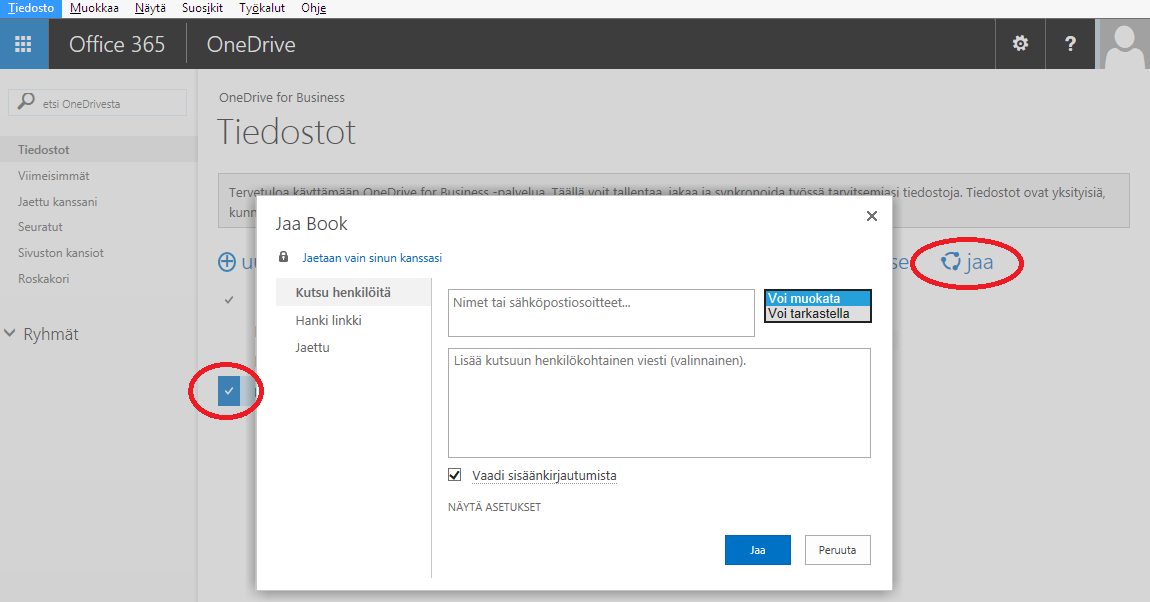
Task: Click the lock icon in the dialog
Action: pos(284,257)
